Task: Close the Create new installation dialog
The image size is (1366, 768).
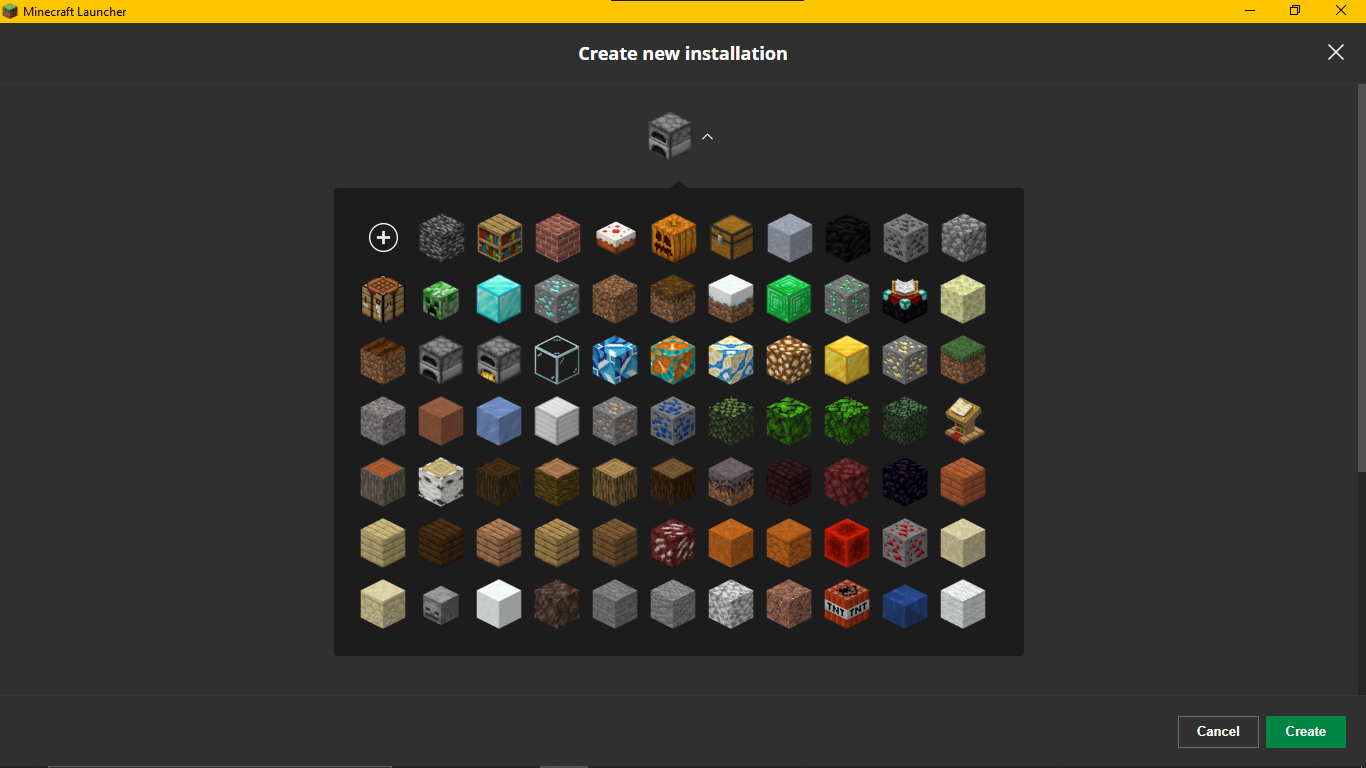Action: pyautogui.click(x=1335, y=52)
